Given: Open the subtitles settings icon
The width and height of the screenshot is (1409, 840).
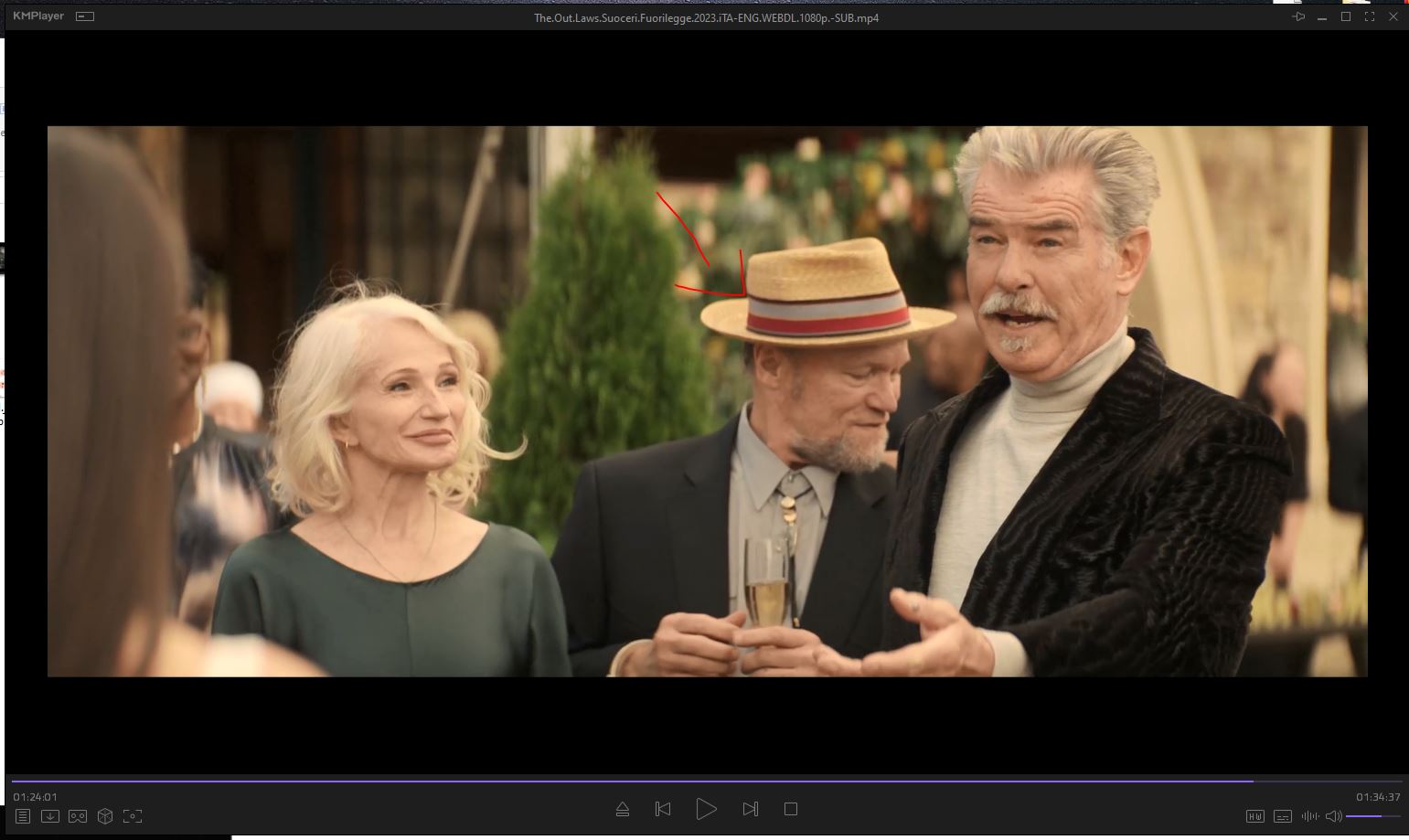Looking at the screenshot, I should point(1282,816).
